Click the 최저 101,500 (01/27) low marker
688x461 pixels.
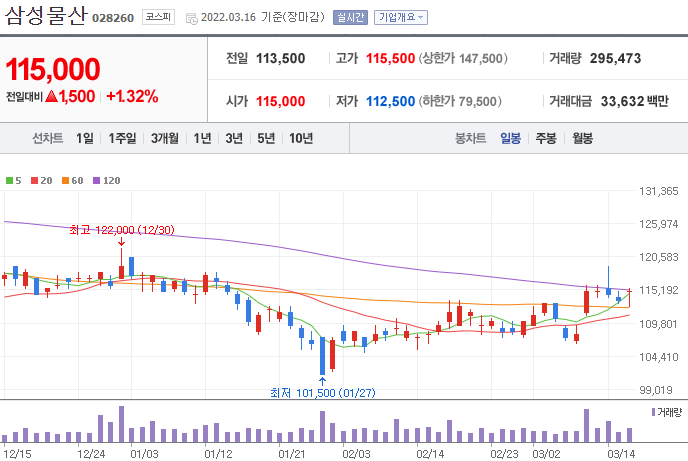(322, 393)
